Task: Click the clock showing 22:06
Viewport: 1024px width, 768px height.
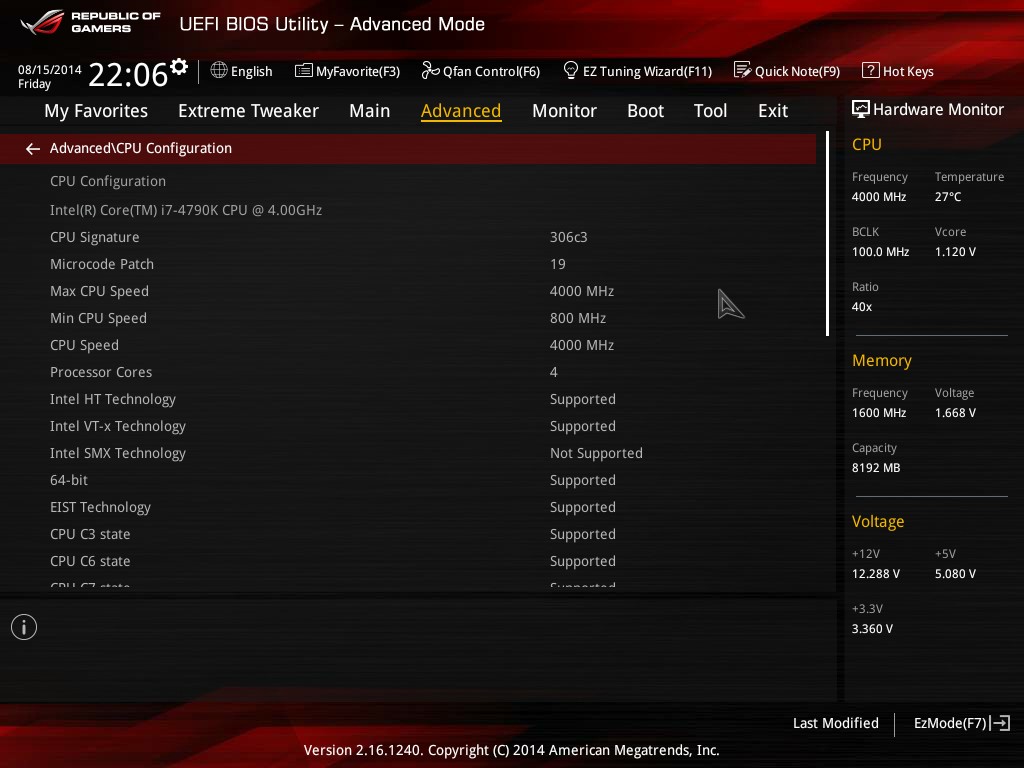Action: pyautogui.click(x=128, y=74)
